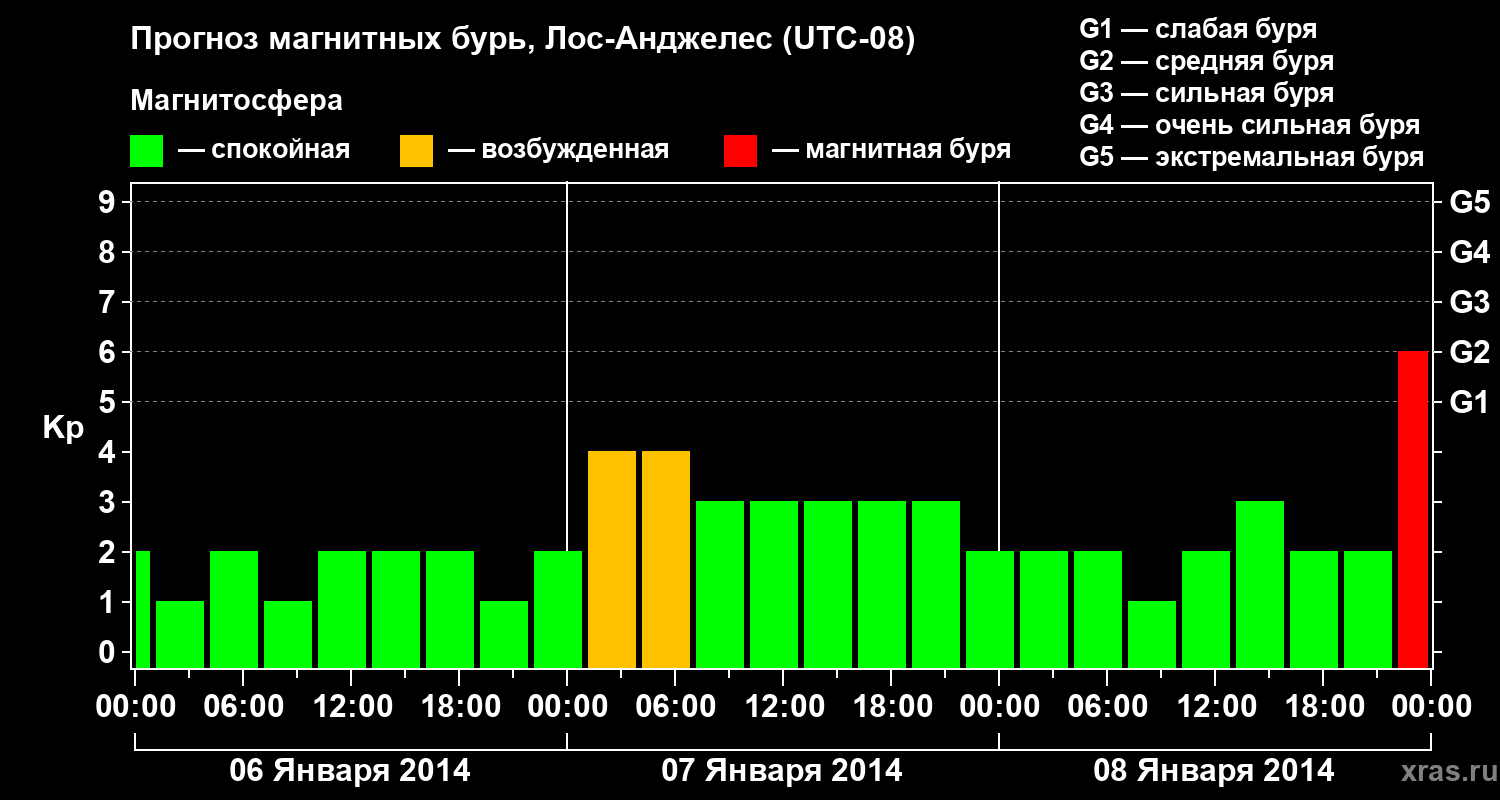Select the second orange Kp 4 bar
1500x800 pixels.
[x=666, y=559]
